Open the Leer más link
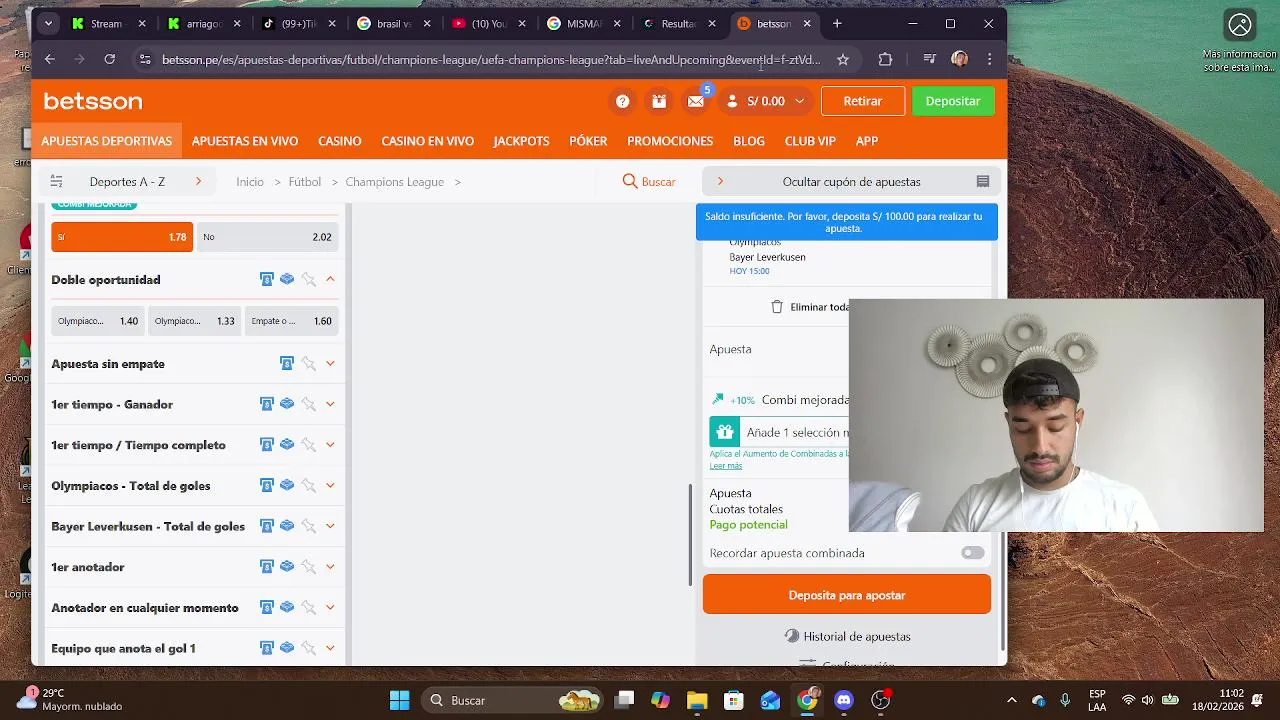Image resolution: width=1280 pixels, height=720 pixels. point(726,466)
